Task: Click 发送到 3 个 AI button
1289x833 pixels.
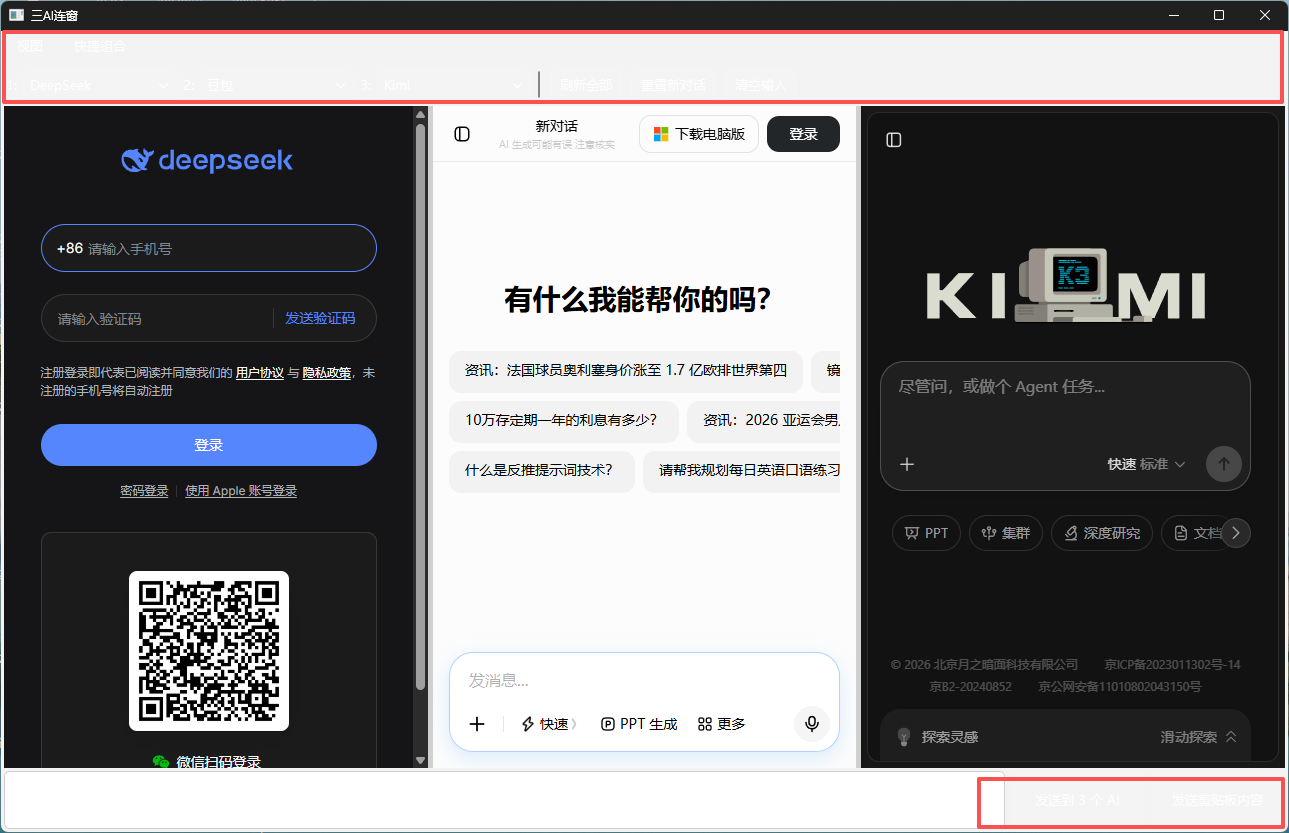Action: tap(1077, 801)
